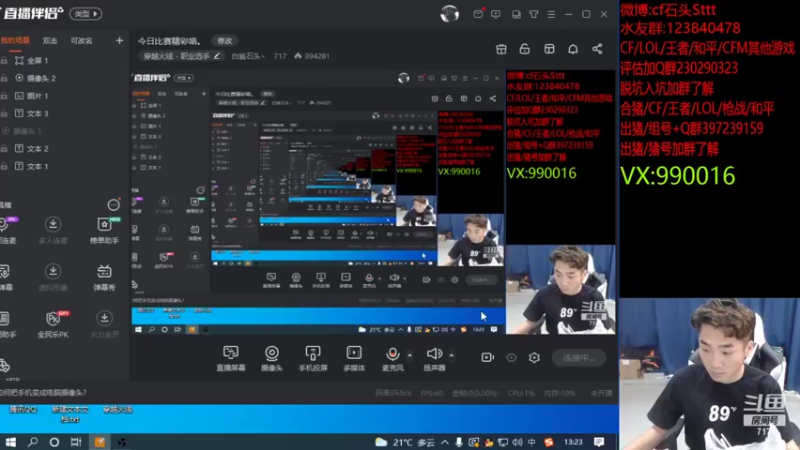The height and width of the screenshot is (450, 800).
Task: Open the notification bell icon
Action: point(573,49)
